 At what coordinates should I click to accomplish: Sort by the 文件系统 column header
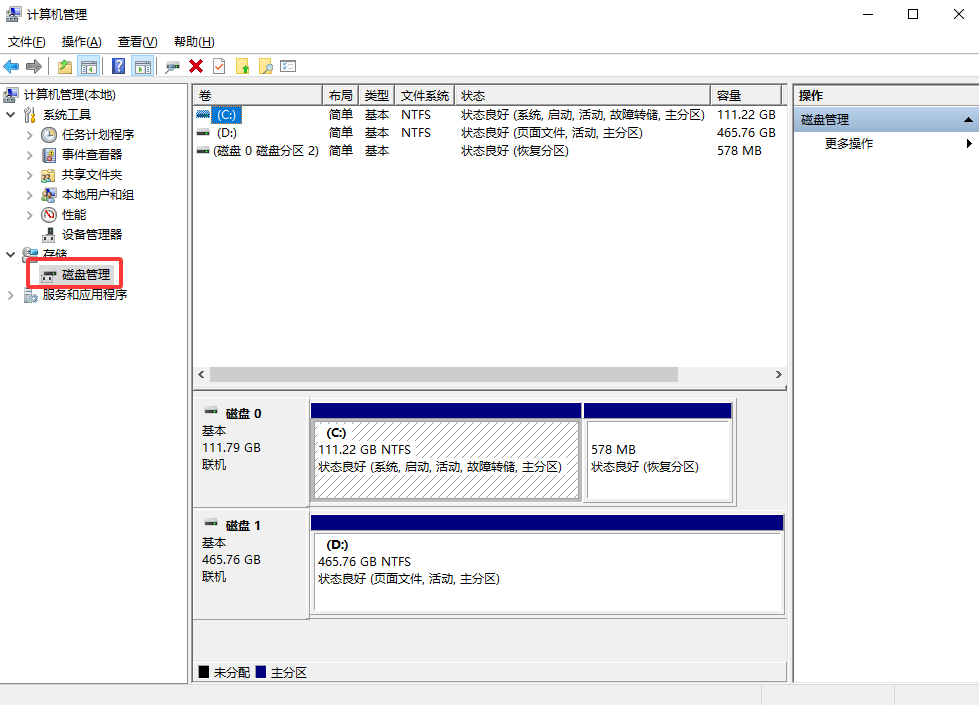tap(425, 96)
